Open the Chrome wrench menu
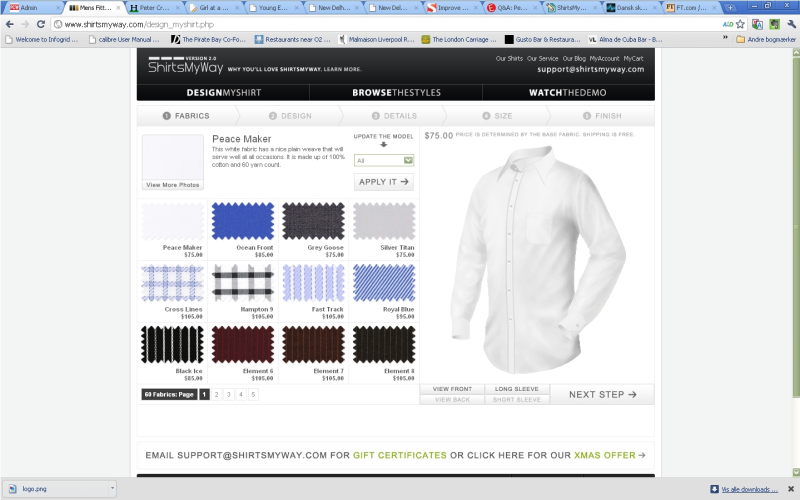Viewport: 800px width, 500px height. pyautogui.click(x=791, y=24)
